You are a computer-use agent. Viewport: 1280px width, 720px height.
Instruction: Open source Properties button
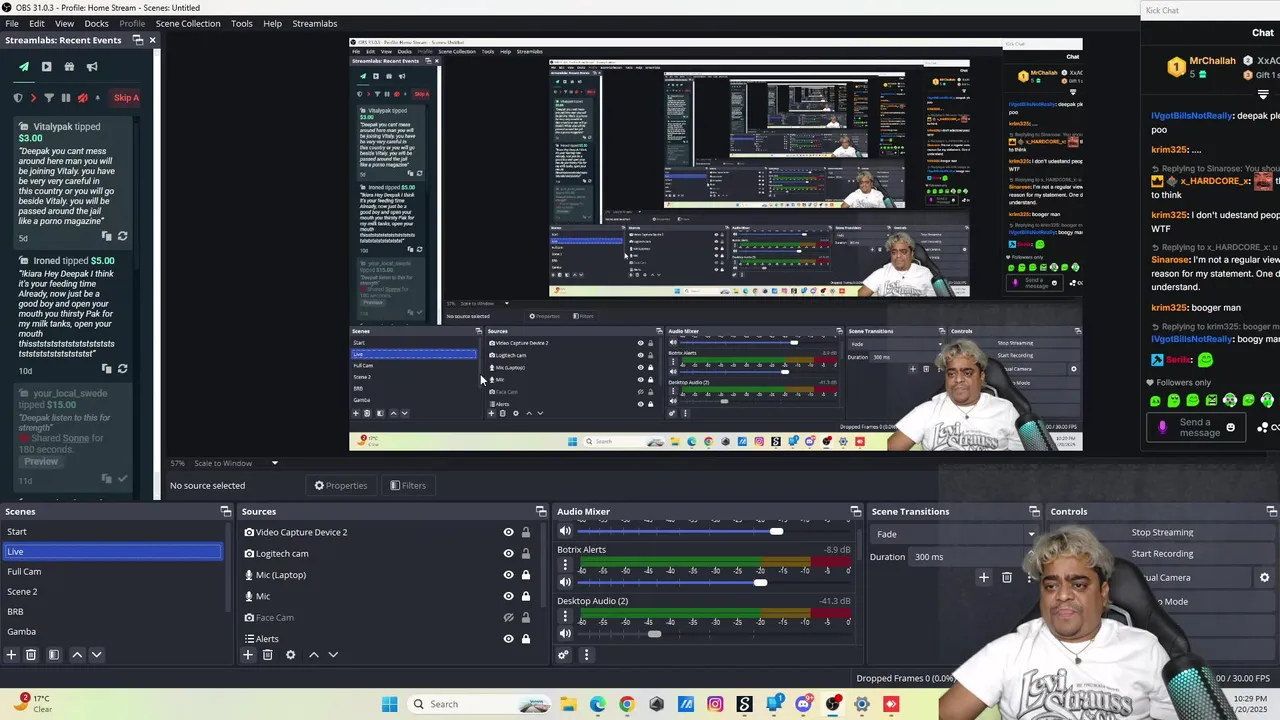[x=341, y=486]
